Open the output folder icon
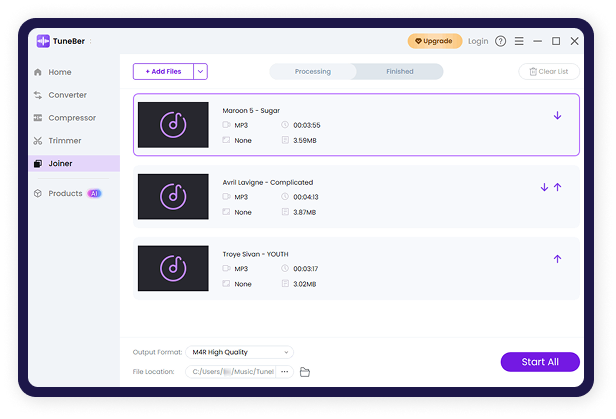This screenshot has width=616, height=419. [305, 371]
